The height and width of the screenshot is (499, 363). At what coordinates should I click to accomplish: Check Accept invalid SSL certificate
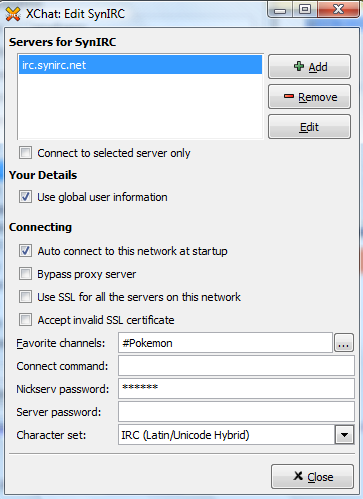coord(26,320)
